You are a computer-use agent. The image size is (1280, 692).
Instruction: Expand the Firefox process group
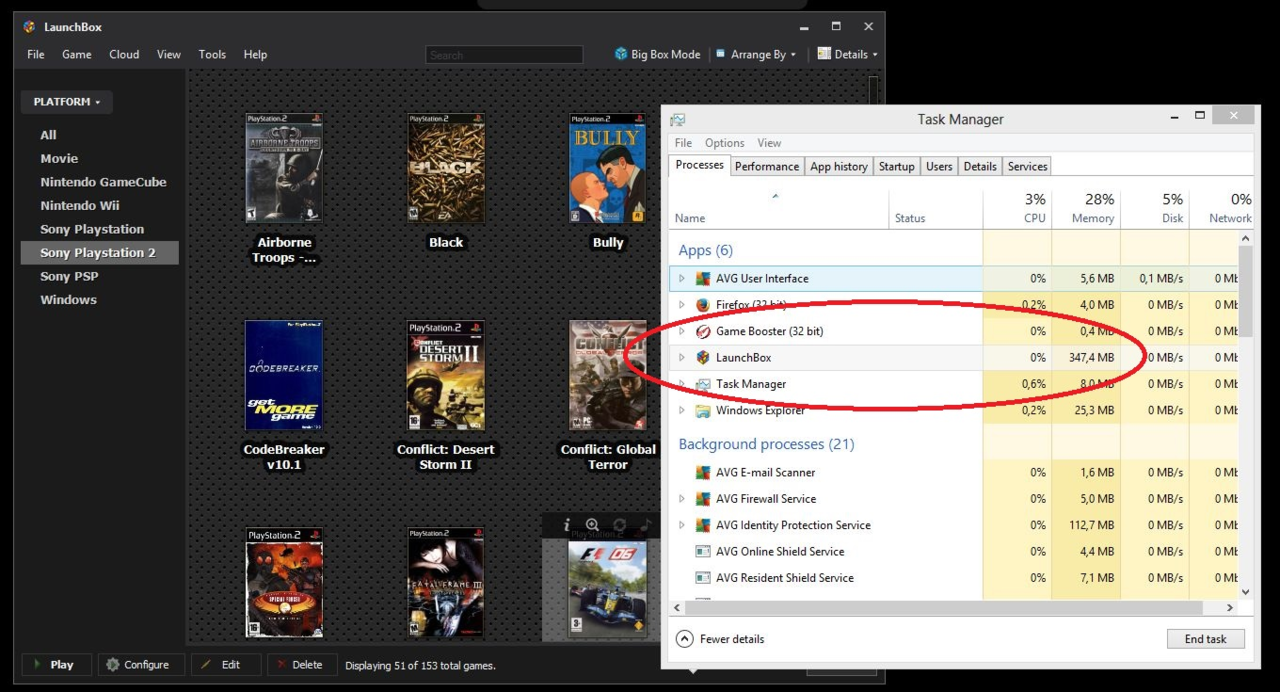pyautogui.click(x=682, y=305)
